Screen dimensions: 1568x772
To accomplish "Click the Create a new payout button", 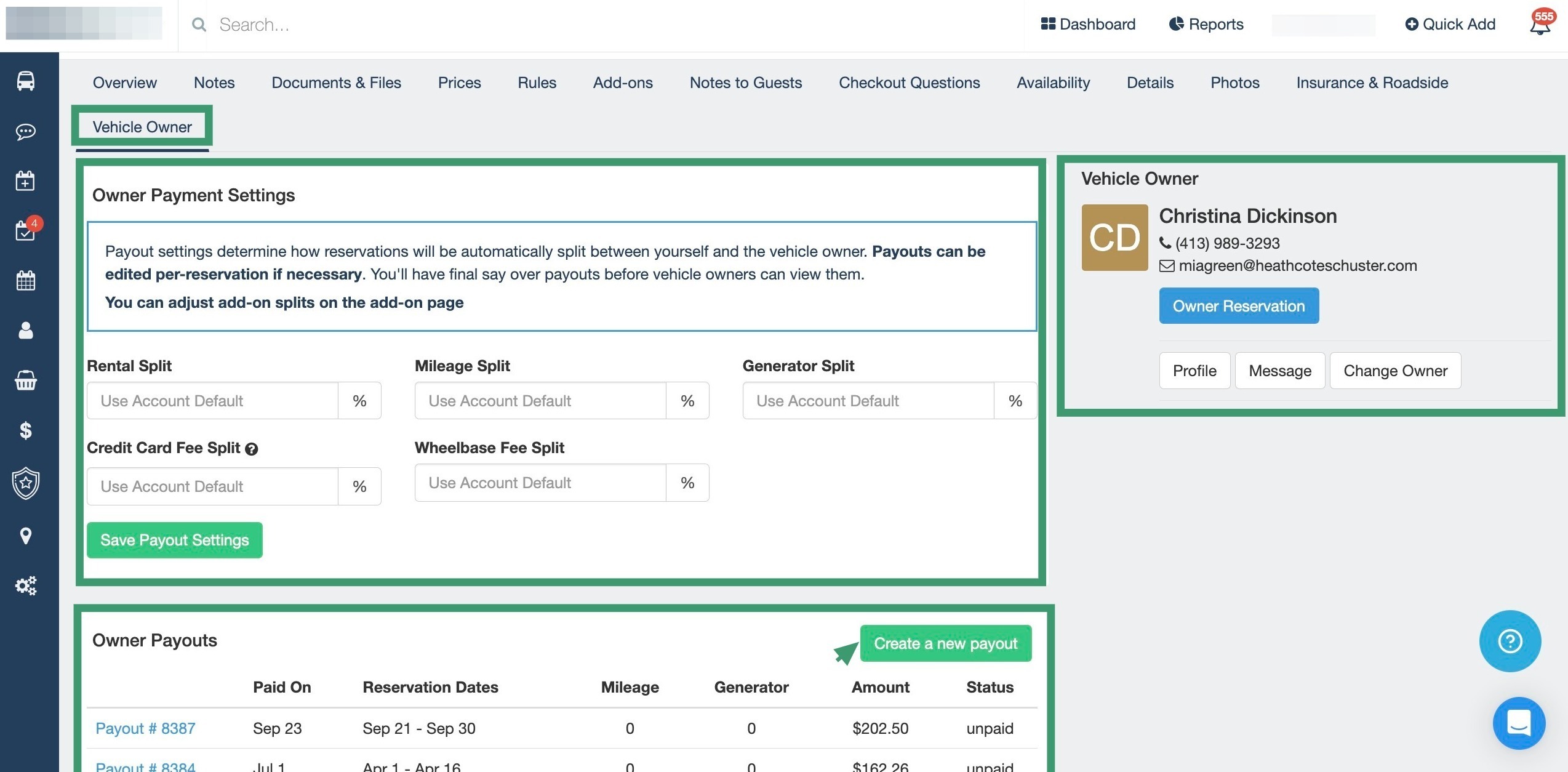I will tap(945, 643).
